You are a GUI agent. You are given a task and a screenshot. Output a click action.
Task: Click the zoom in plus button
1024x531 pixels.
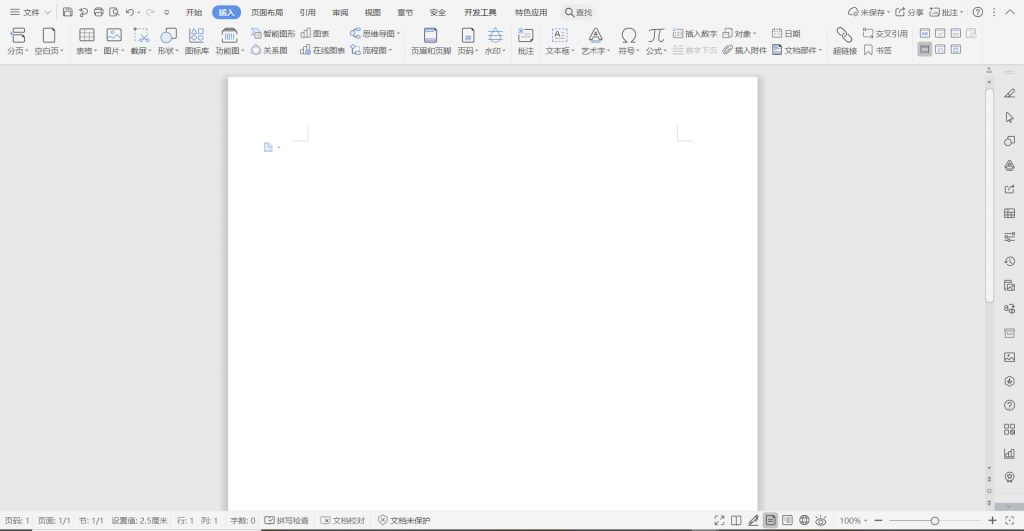click(x=992, y=521)
